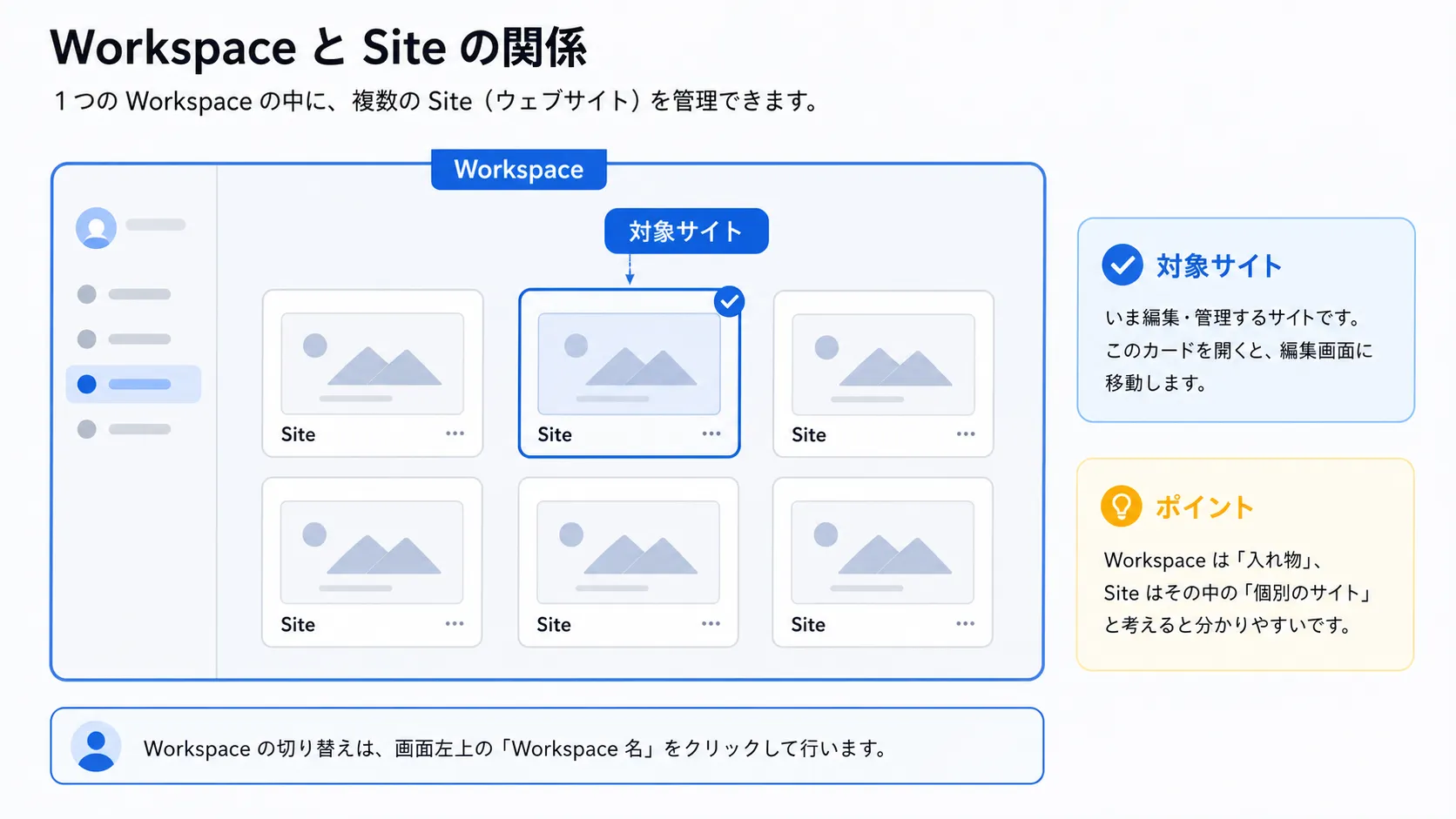Click the note Workspace の切り替えは、画面左上の…
This screenshot has height=819, width=1456.
(516, 749)
